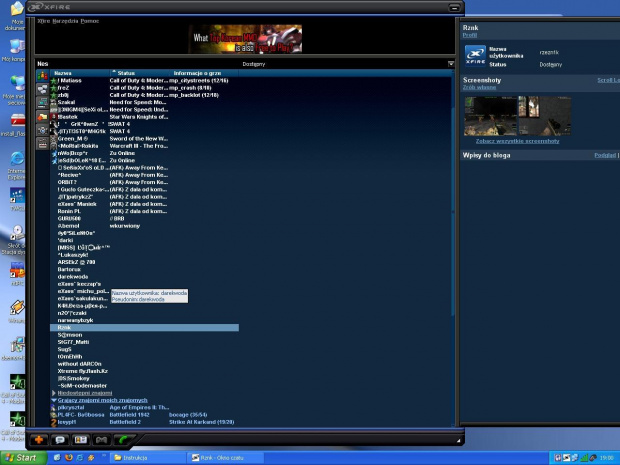Image resolution: width=620 pixels, height=465 pixels.
Task: Sort the list by Nazwa column header
Action: click(80, 73)
